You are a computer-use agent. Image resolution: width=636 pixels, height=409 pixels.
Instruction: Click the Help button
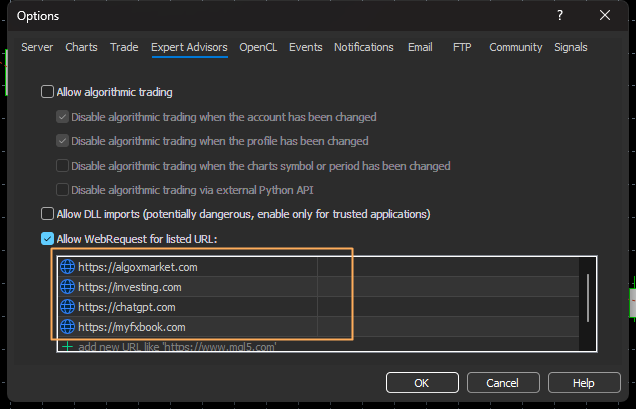pyautogui.click(x=584, y=382)
